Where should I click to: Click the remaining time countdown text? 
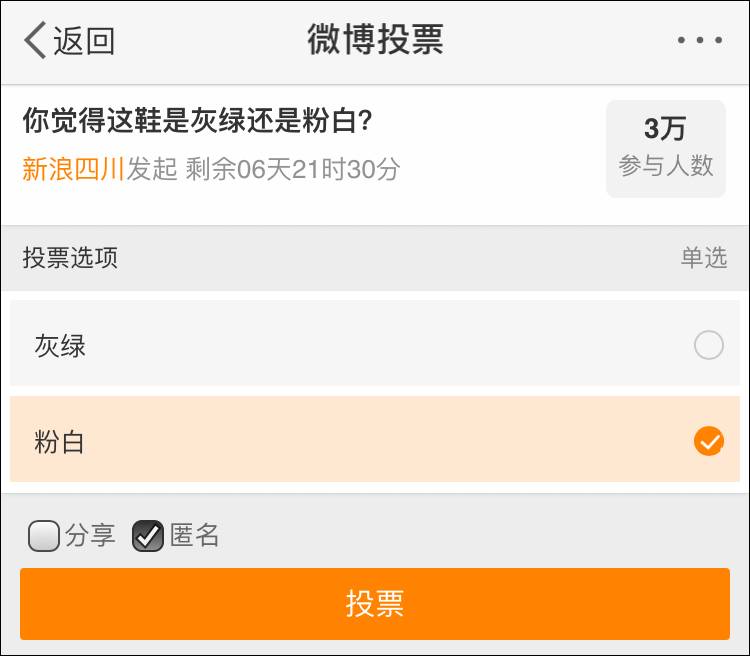292,169
